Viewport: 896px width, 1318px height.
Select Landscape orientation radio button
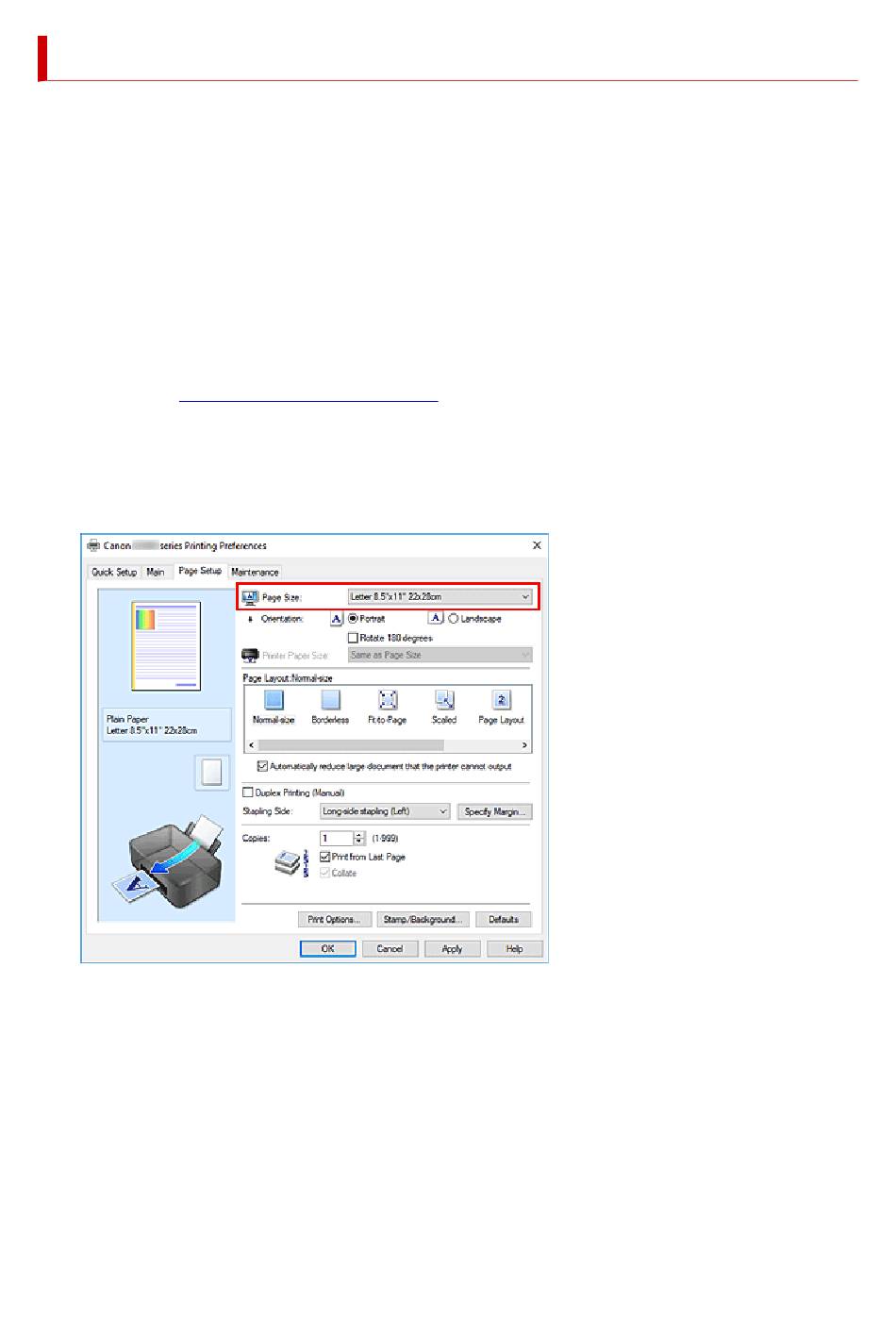pos(454,619)
